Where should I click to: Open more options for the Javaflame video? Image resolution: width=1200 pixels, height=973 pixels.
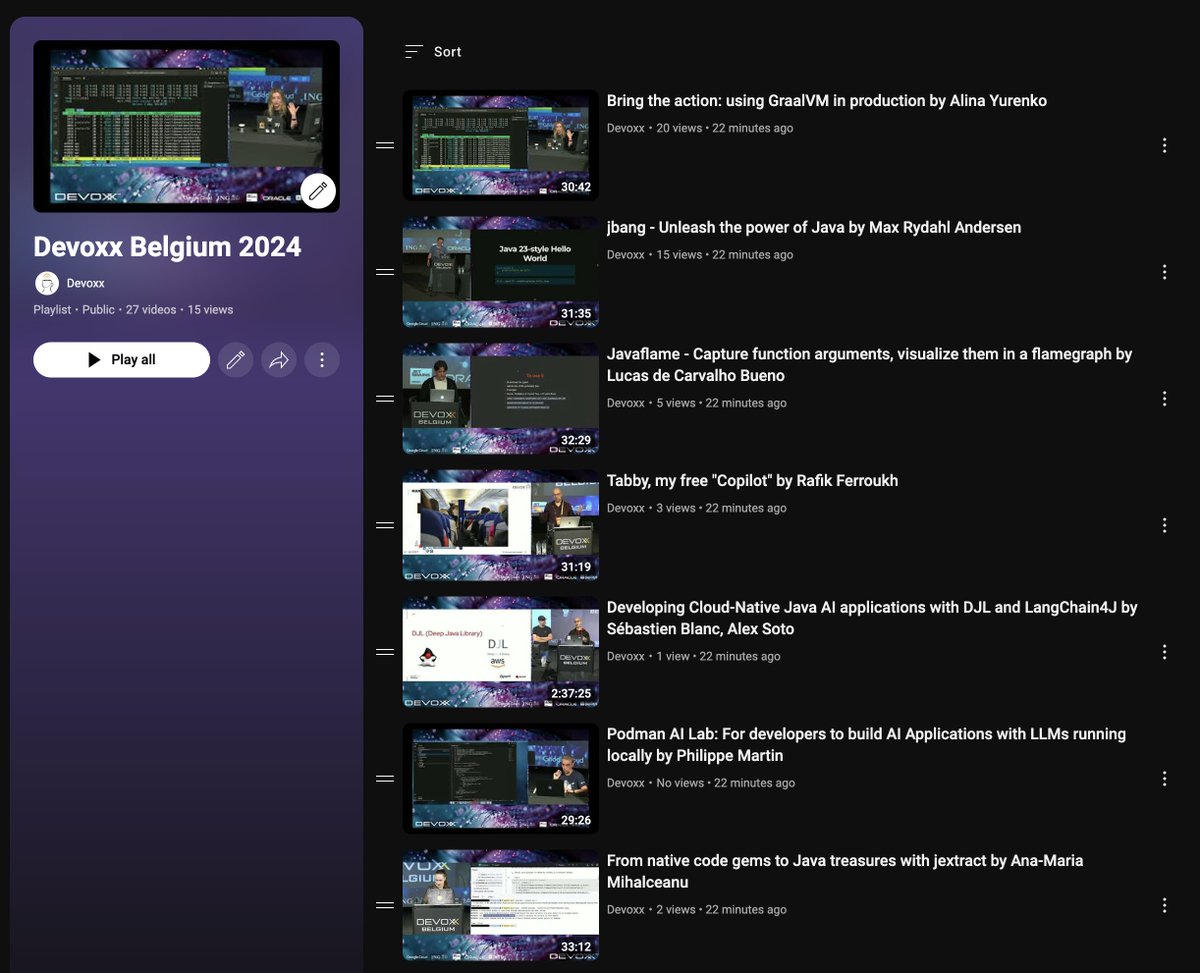coord(1164,399)
